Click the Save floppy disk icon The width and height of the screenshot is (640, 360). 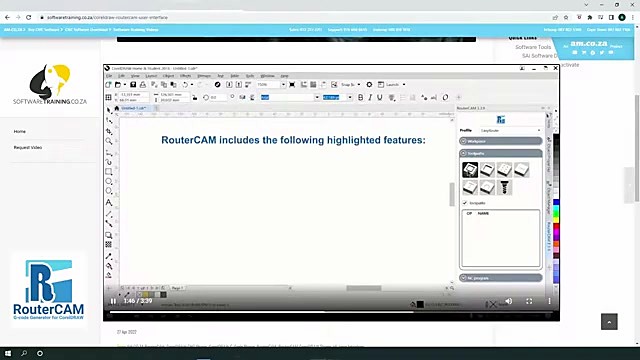pyautogui.click(x=133, y=84)
